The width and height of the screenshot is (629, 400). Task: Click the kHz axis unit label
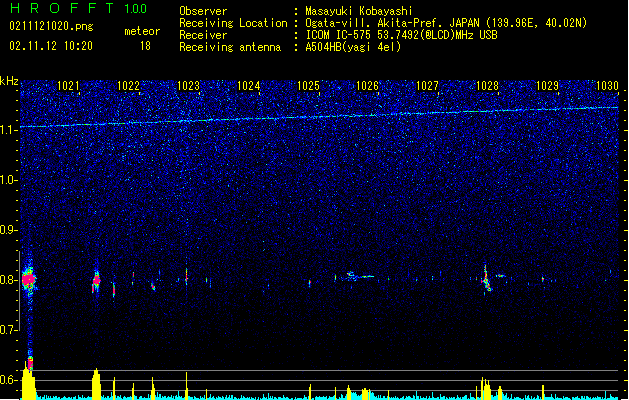(9, 81)
